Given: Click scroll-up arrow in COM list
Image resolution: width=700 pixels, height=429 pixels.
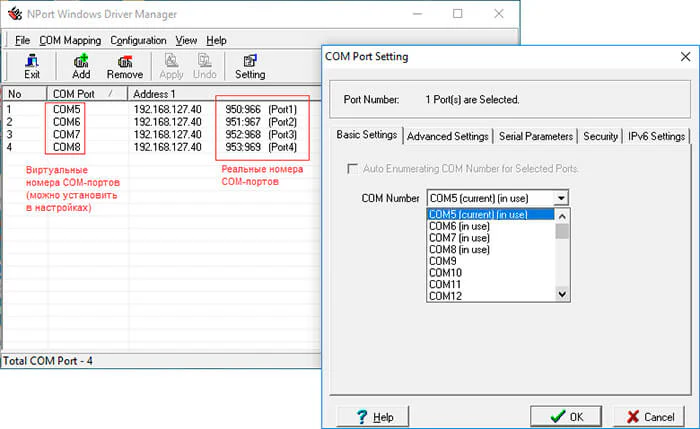Looking at the screenshot, I should point(562,216).
